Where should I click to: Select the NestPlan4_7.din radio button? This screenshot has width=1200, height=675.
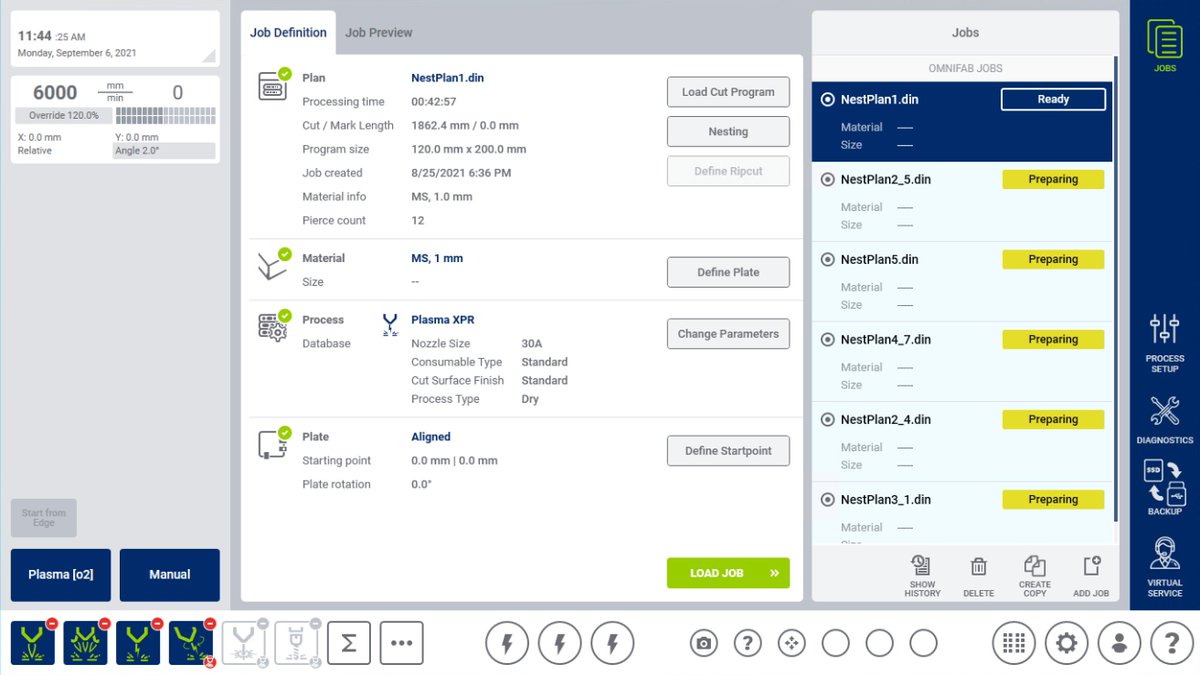[827, 340]
